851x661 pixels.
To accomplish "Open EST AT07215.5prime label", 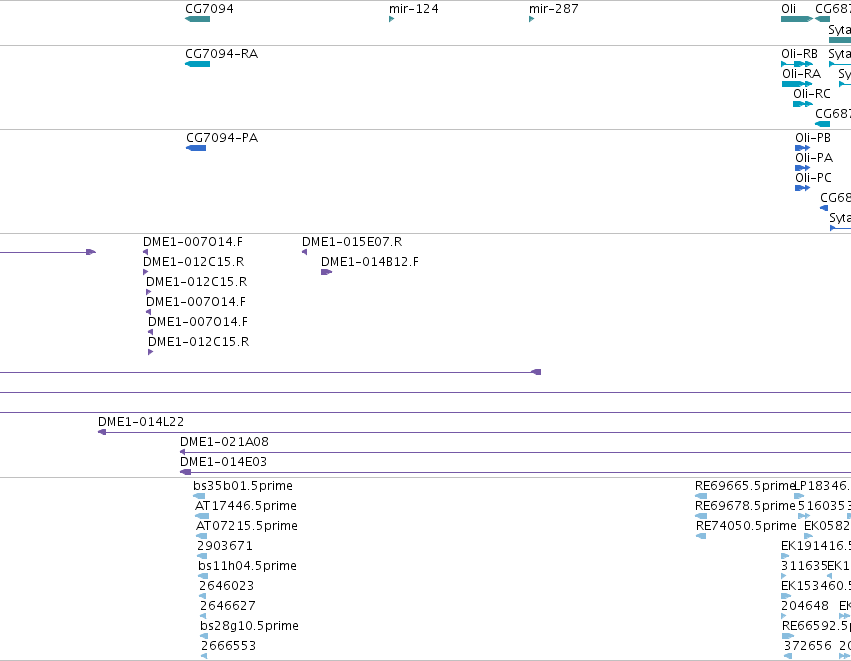I will 246,526.
